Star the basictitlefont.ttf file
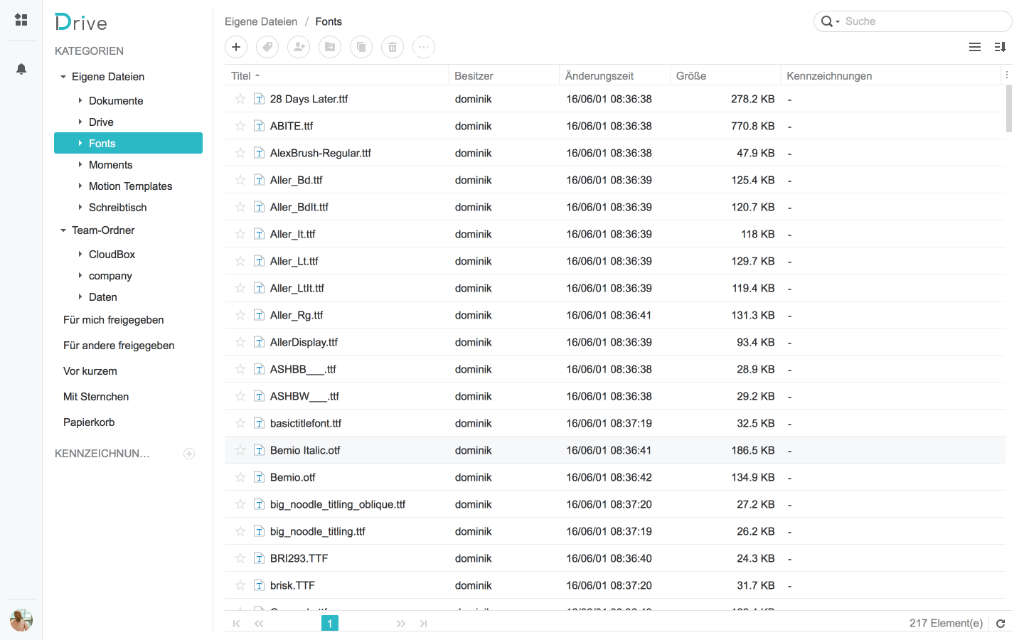1024x640 pixels. tap(240, 423)
